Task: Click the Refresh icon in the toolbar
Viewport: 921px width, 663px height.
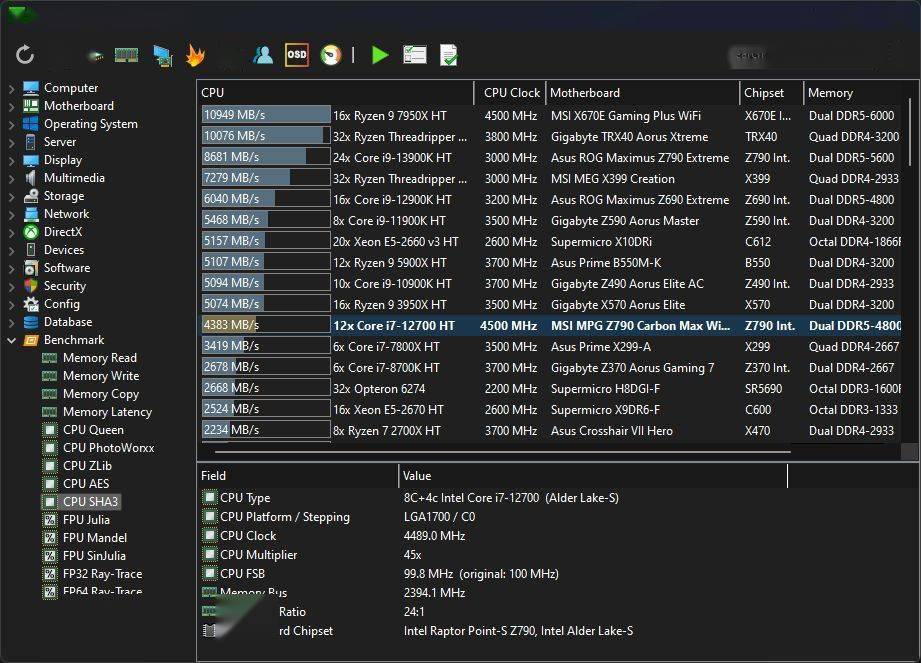Action: pyautogui.click(x=25, y=55)
